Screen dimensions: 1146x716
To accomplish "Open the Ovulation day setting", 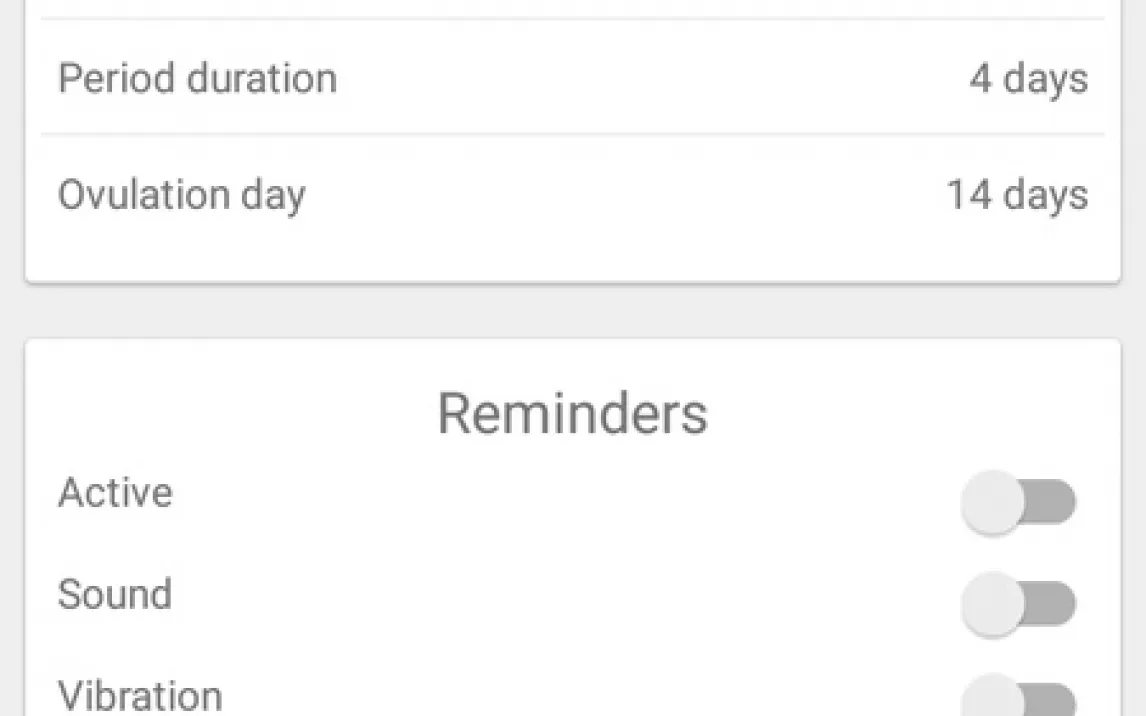I will tap(182, 194).
